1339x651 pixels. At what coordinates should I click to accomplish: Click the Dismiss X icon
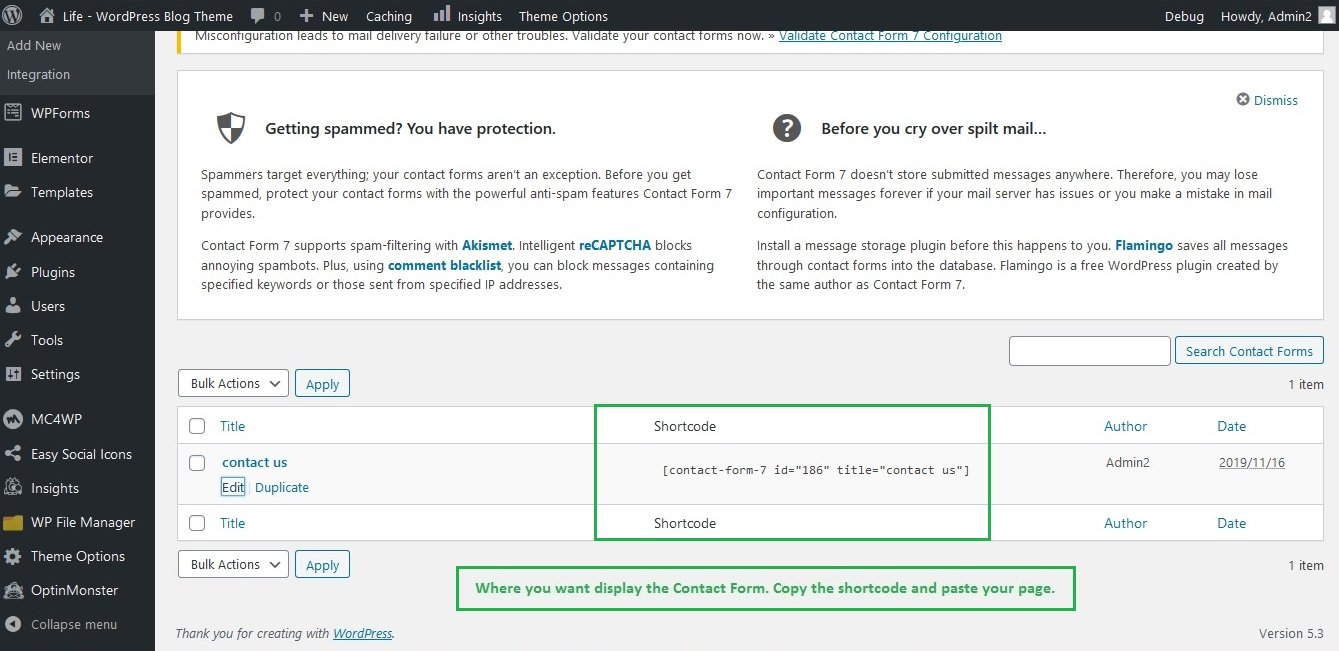pos(1243,100)
